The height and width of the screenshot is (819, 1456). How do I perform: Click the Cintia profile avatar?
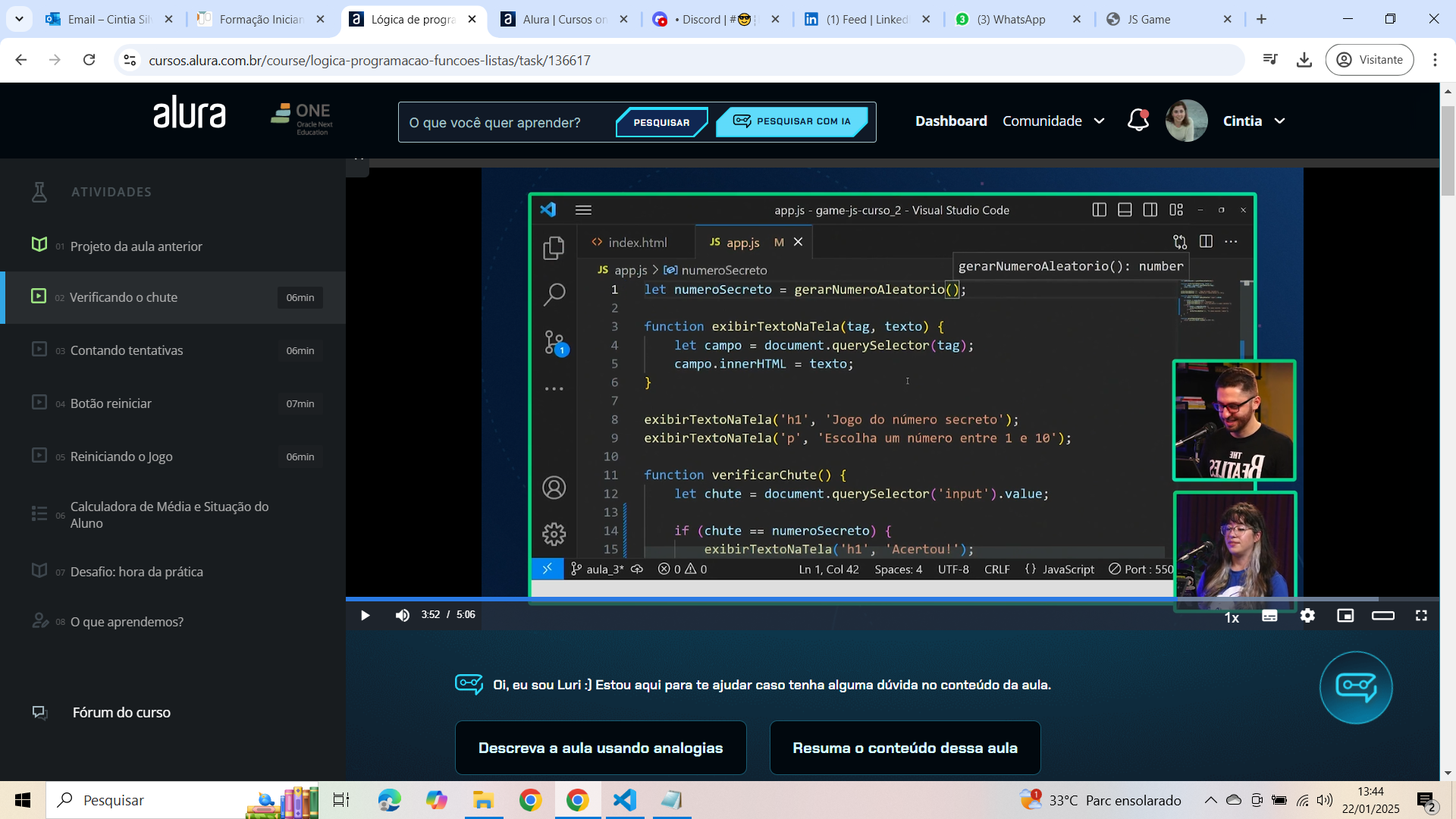pos(1186,121)
